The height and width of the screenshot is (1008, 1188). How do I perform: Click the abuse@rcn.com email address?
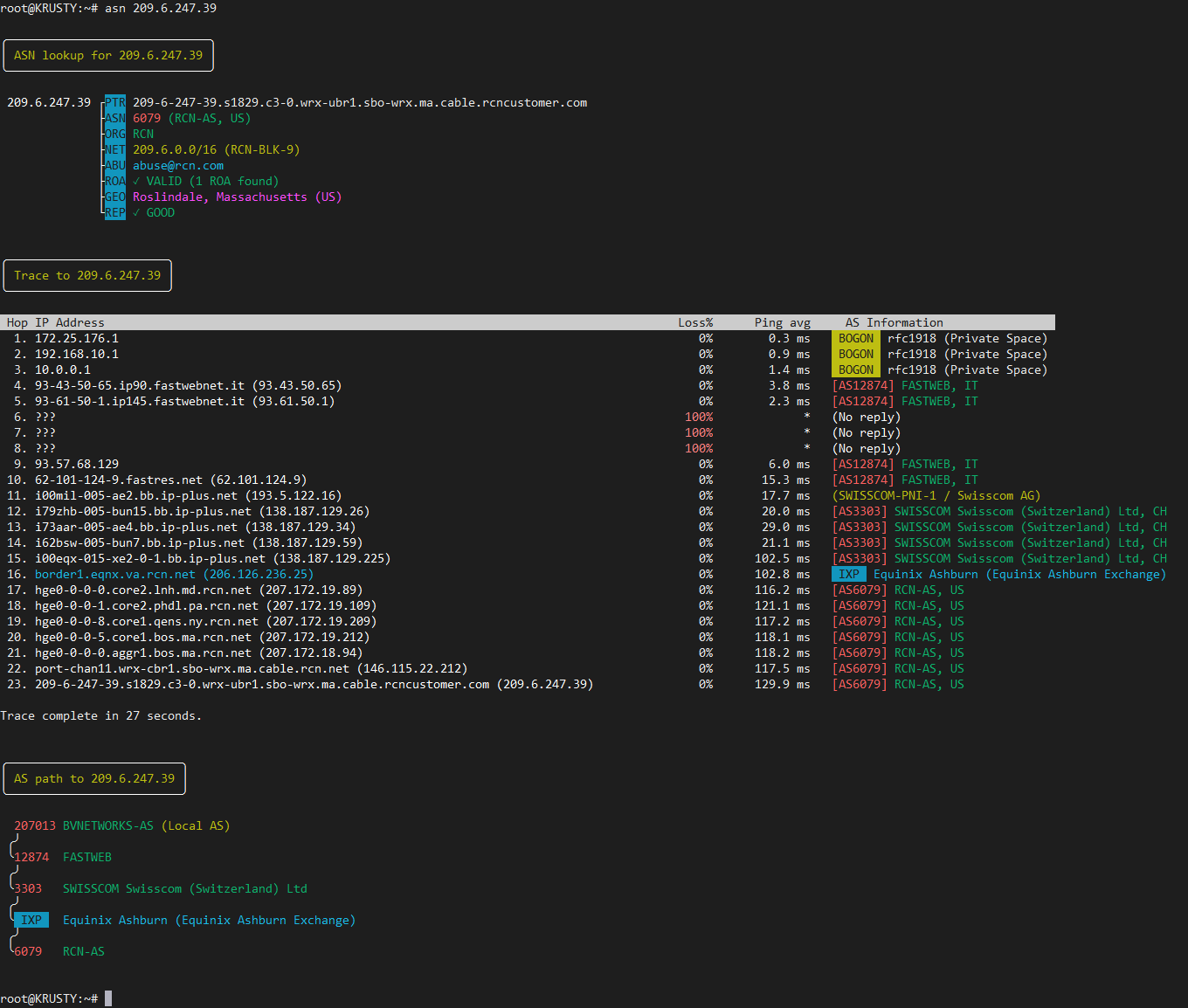click(x=178, y=165)
